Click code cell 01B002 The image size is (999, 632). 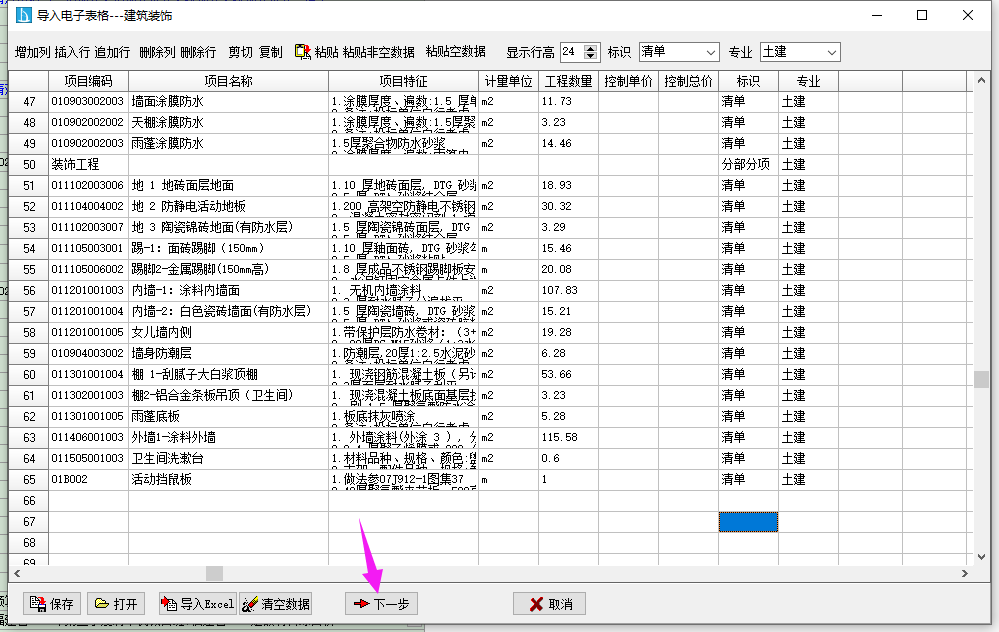coord(89,480)
